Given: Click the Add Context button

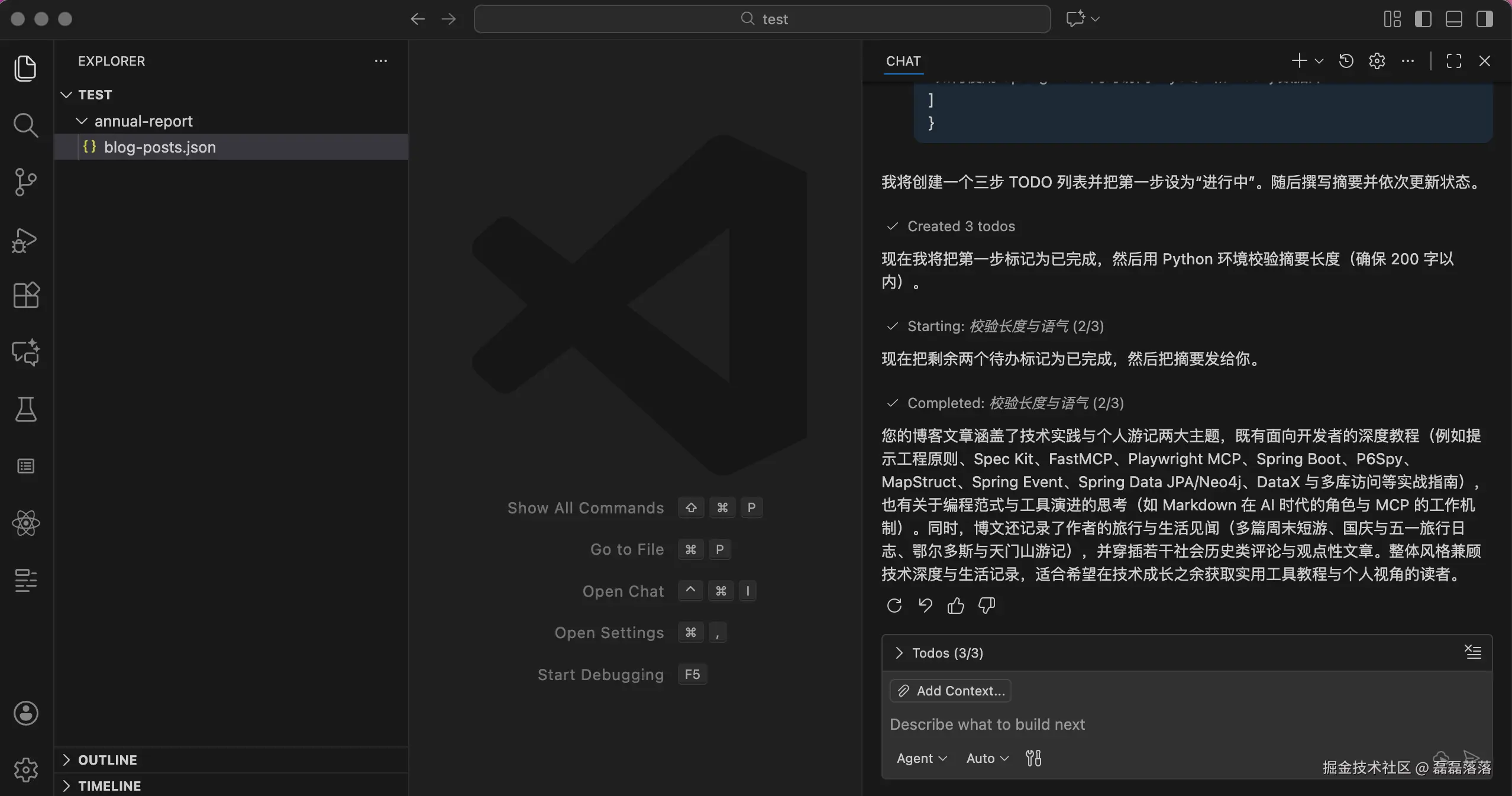Looking at the screenshot, I should (951, 691).
